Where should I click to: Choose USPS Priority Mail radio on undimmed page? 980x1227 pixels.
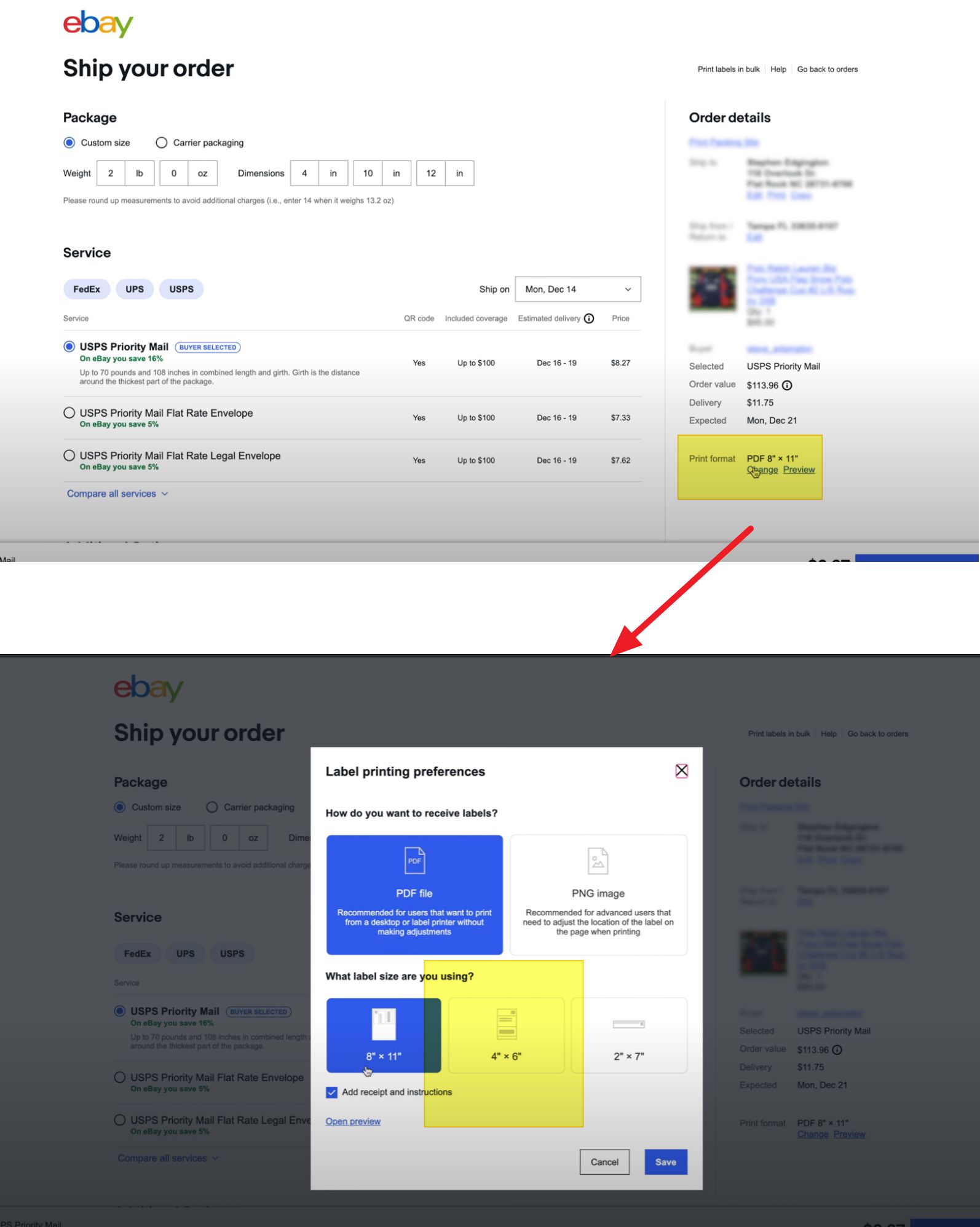pyautogui.click(x=69, y=347)
